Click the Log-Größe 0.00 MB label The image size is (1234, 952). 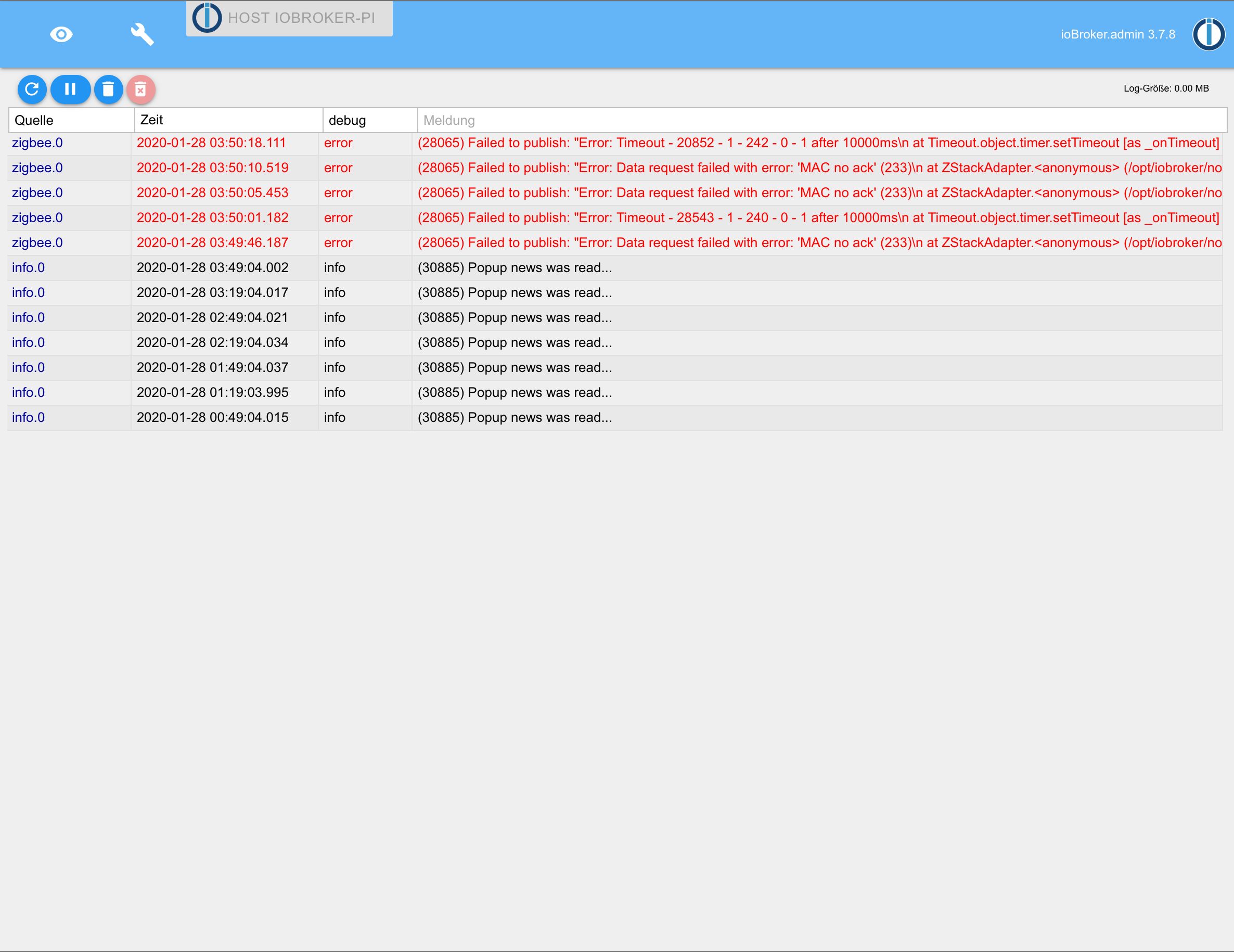1166,89
